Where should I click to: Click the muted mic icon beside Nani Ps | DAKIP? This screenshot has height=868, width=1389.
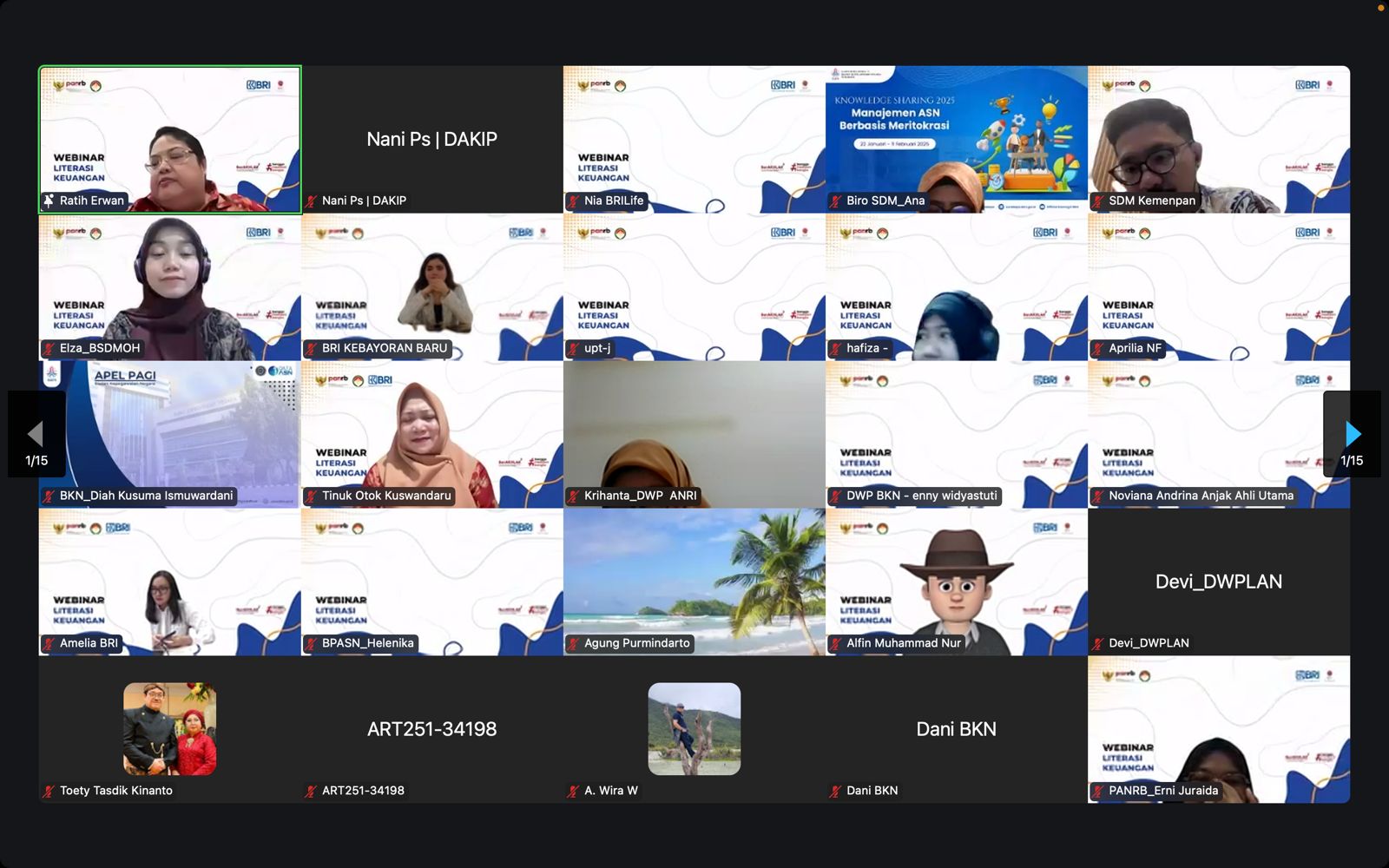[310, 201]
